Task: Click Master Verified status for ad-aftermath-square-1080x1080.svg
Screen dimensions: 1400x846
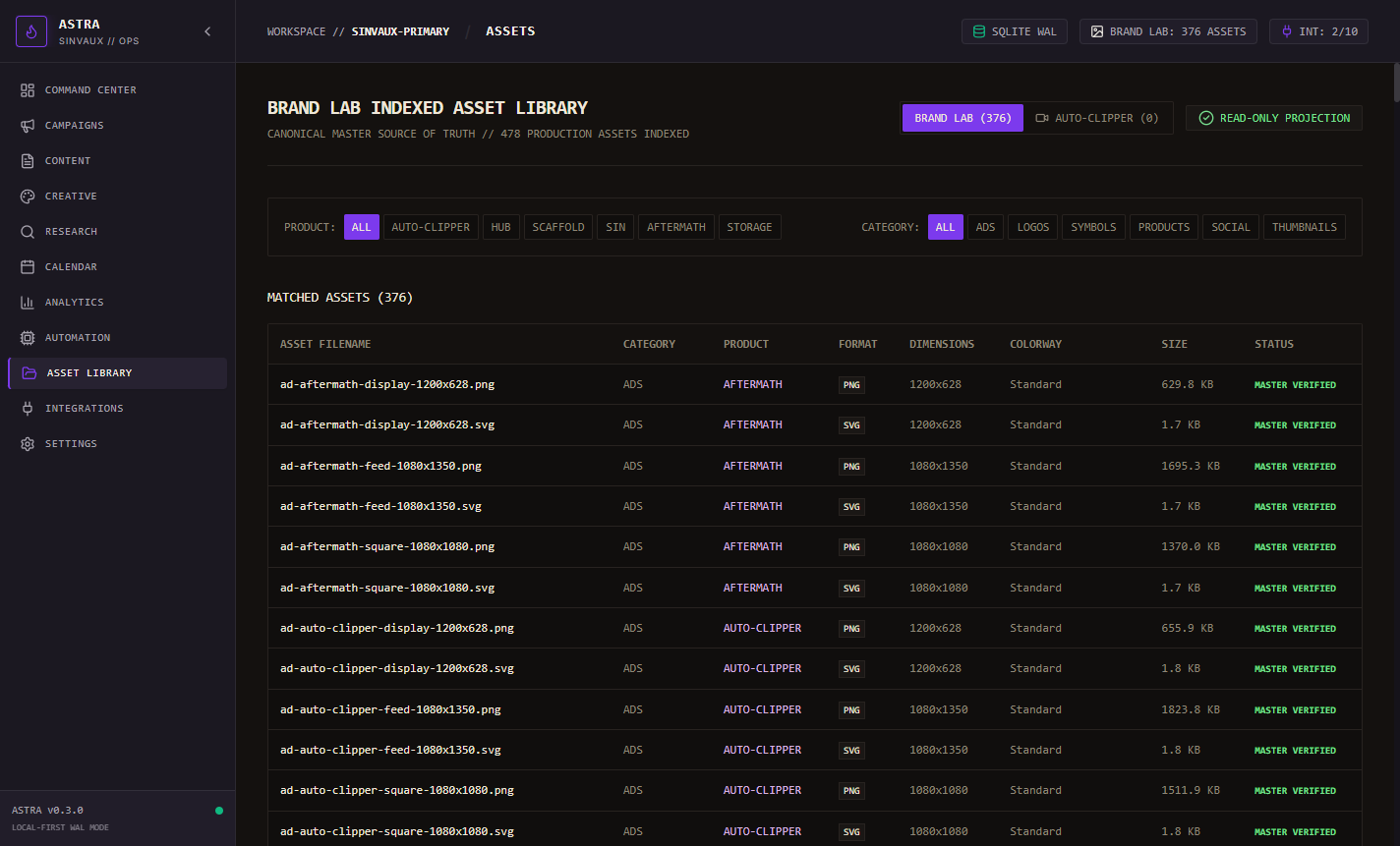Action: click(1295, 588)
